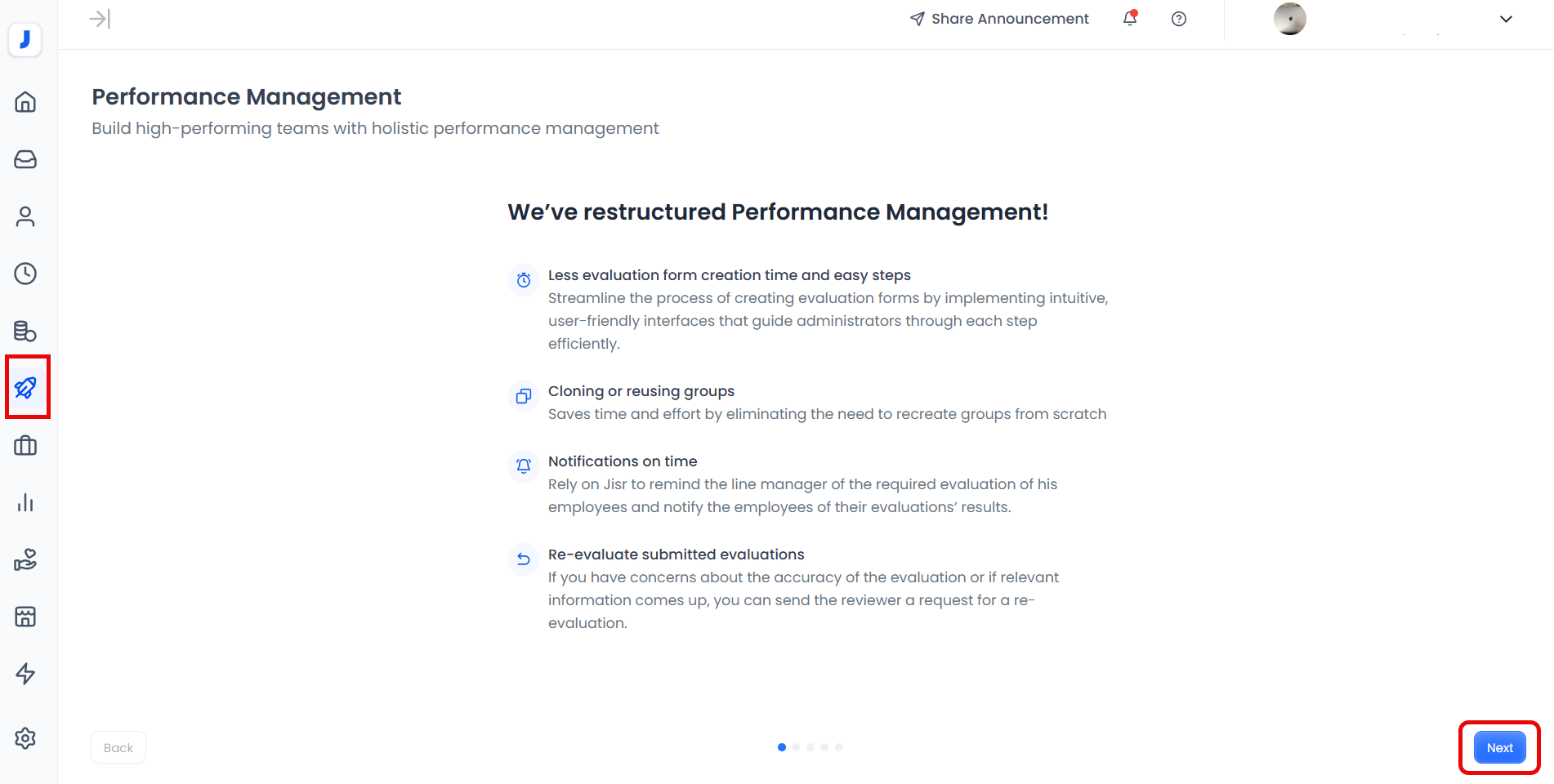Expand the user profile dropdown chevron
The width and height of the screenshot is (1554, 784).
pyautogui.click(x=1506, y=19)
